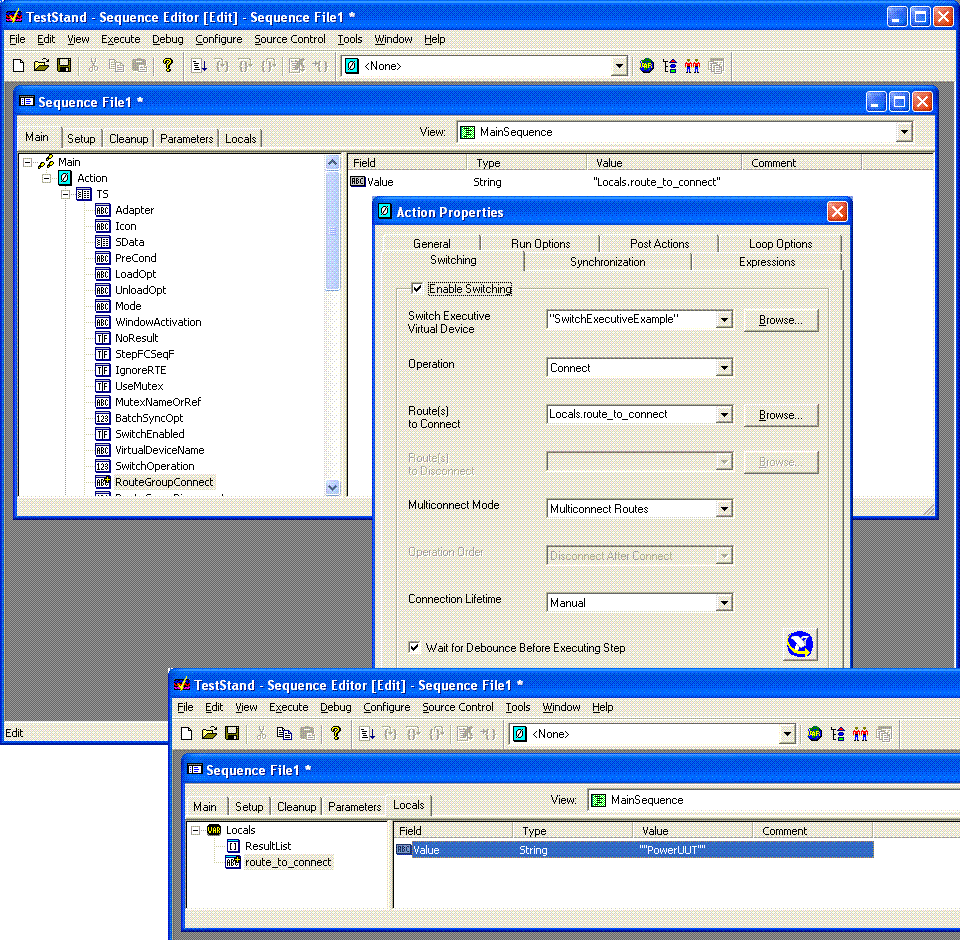Viewport: 960px width, 940px height.
Task: Click Cut icon in top toolbar
Action: (x=93, y=66)
